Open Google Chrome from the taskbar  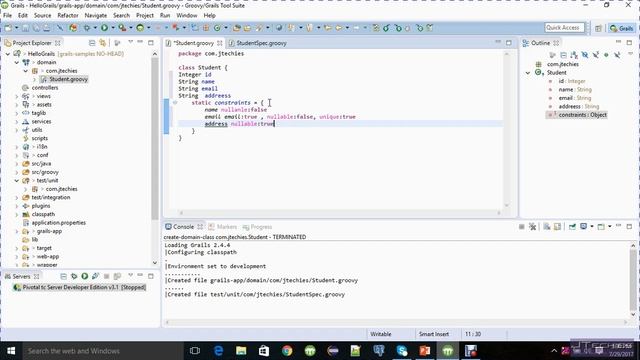[287, 351]
